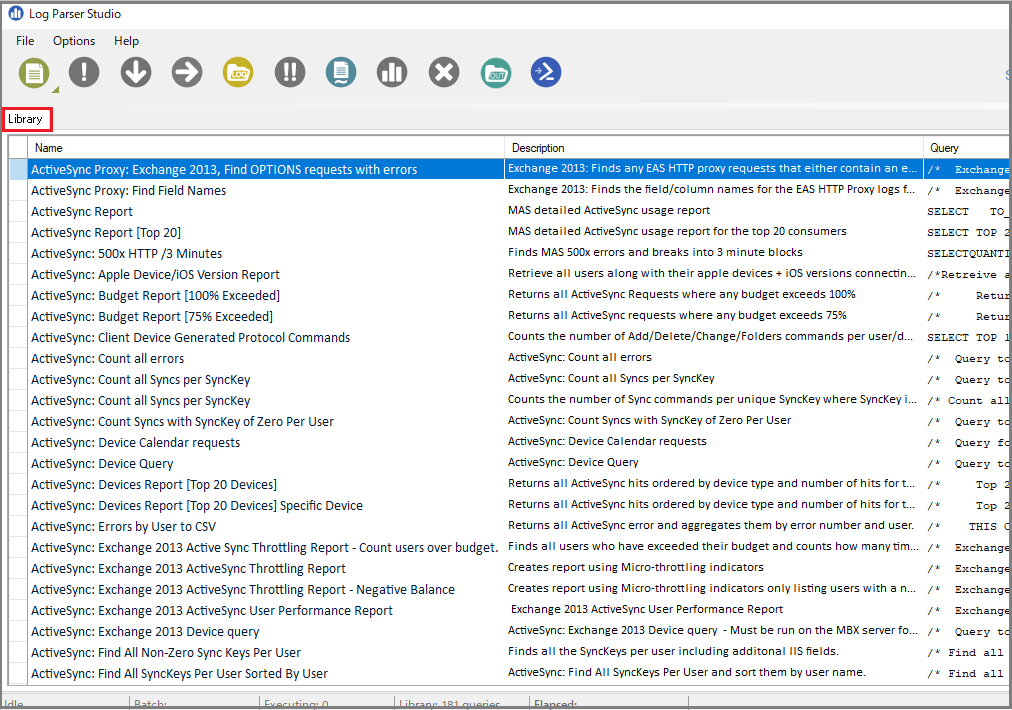Open the Options menu
Viewport: 1012px width, 710px height.
[74, 41]
